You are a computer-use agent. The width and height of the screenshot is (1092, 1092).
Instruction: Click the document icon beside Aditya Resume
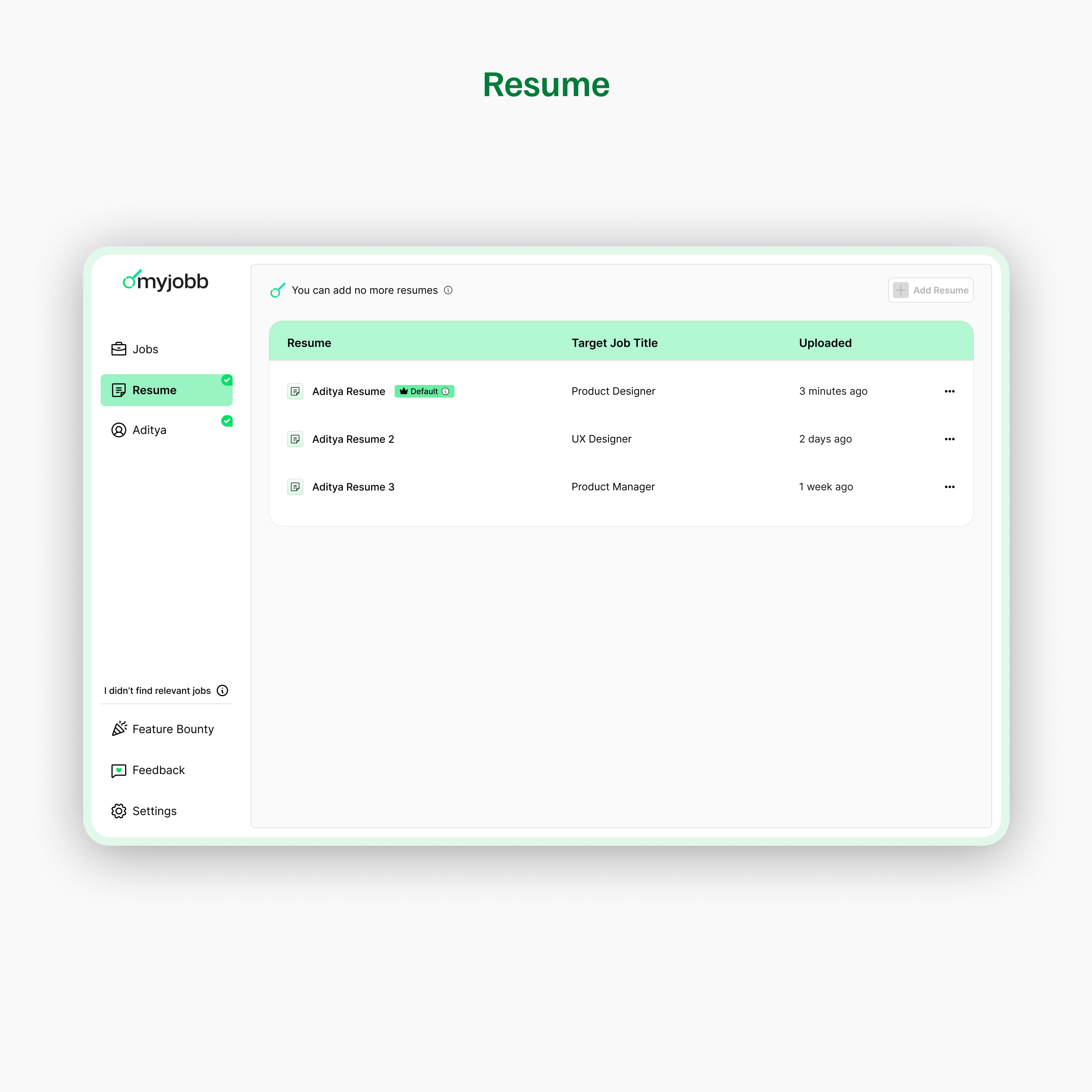pyautogui.click(x=295, y=391)
